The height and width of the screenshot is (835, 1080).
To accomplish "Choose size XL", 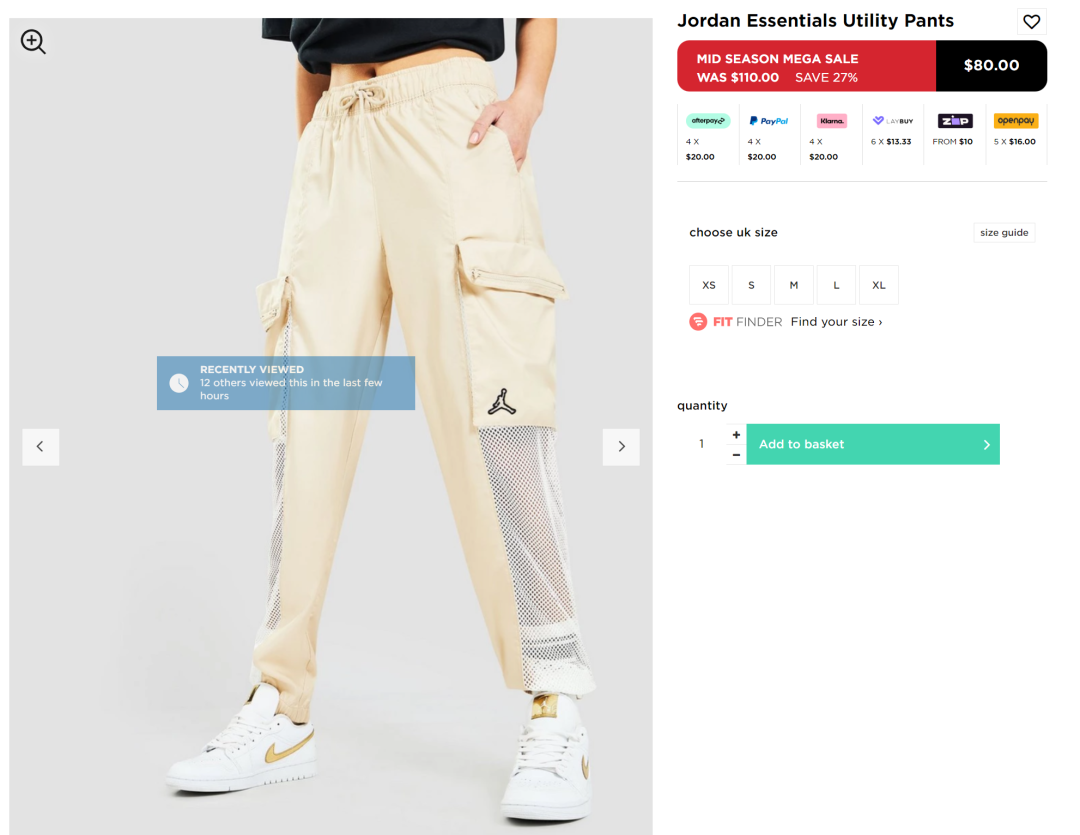I will 879,285.
